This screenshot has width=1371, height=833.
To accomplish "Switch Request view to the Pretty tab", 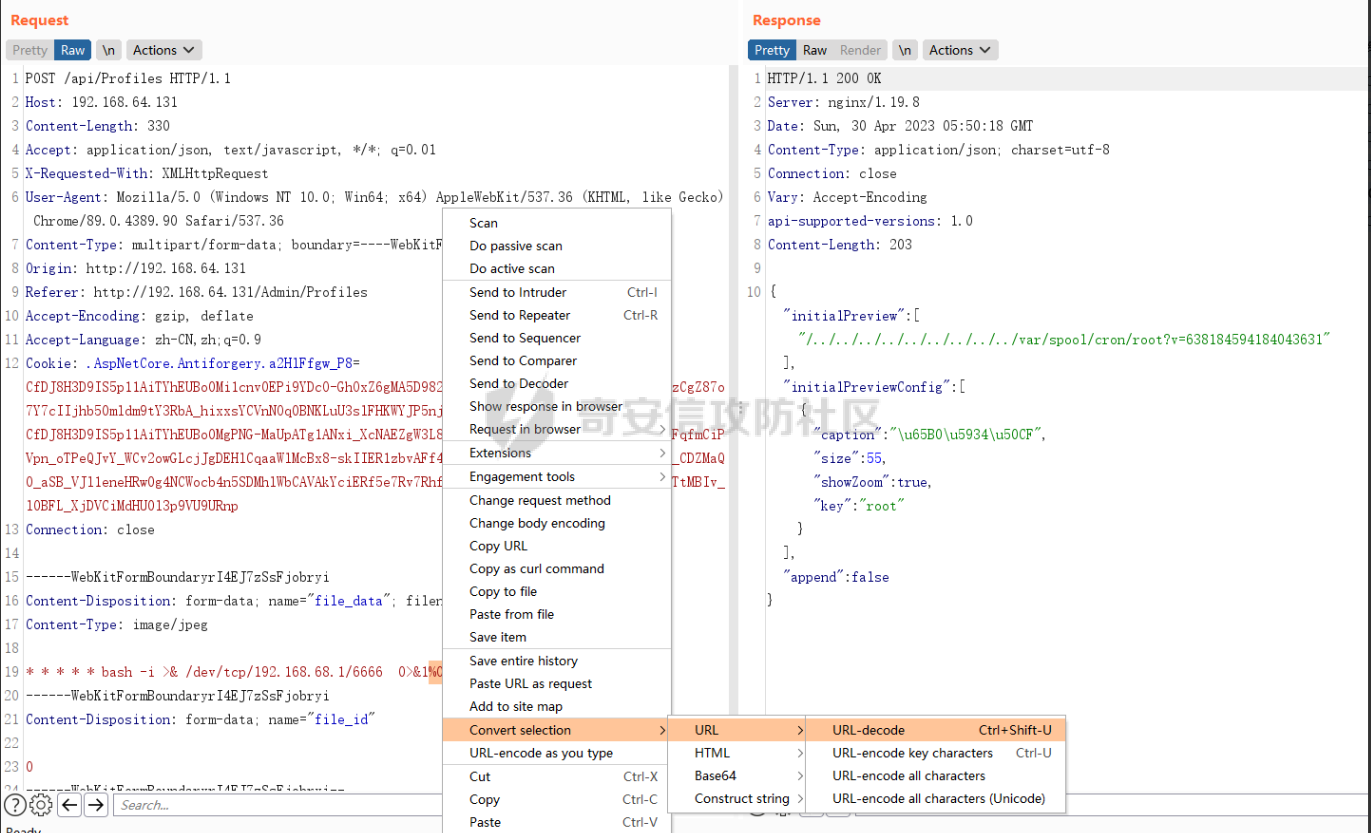I will (30, 50).
